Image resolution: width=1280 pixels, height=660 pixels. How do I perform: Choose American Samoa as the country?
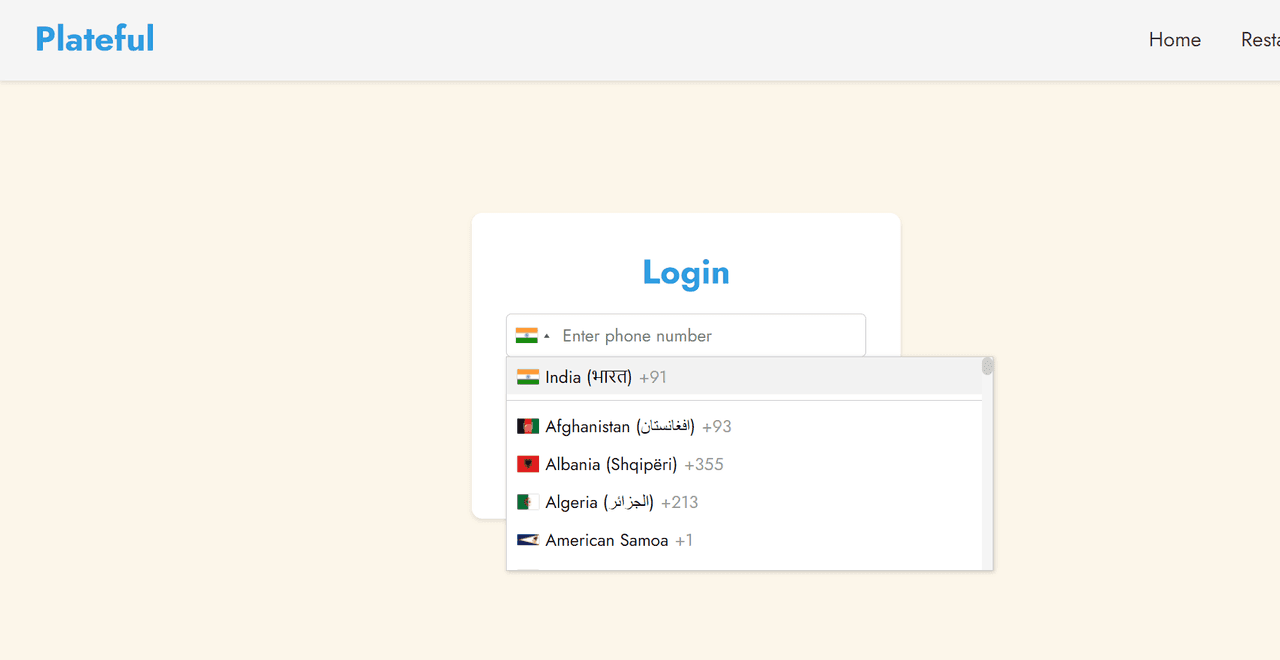tap(606, 540)
